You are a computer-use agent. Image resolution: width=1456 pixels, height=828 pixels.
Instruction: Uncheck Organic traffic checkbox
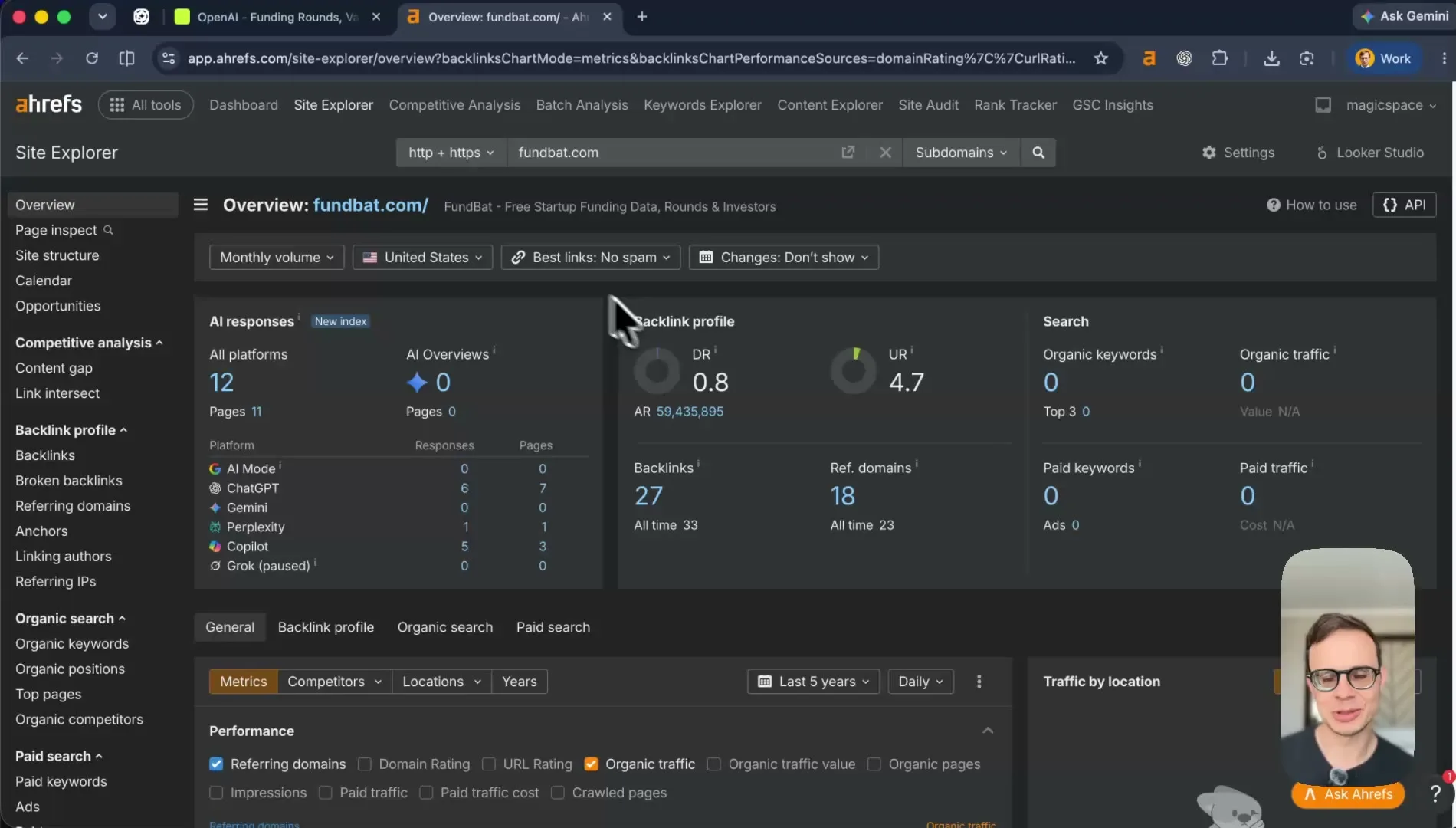[591, 764]
